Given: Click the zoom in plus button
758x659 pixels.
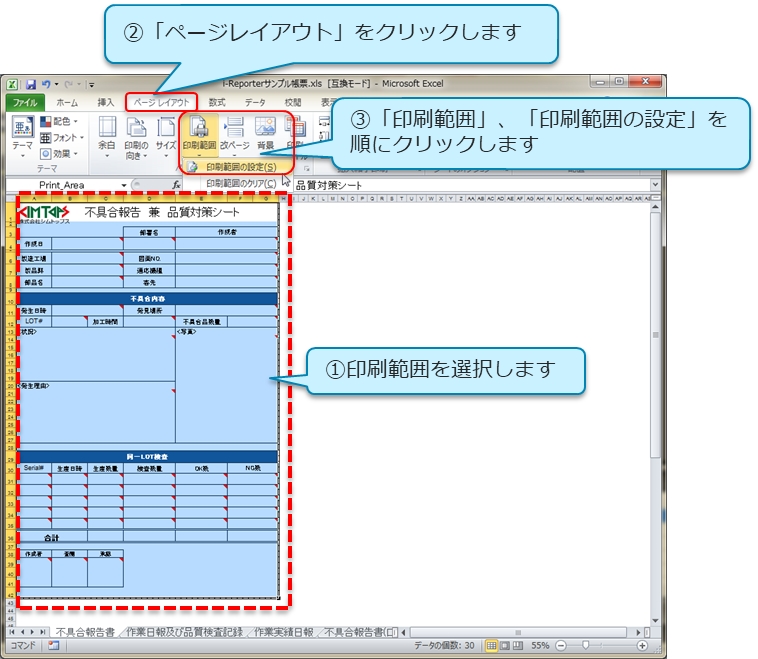Looking at the screenshot, I should tap(642, 645).
